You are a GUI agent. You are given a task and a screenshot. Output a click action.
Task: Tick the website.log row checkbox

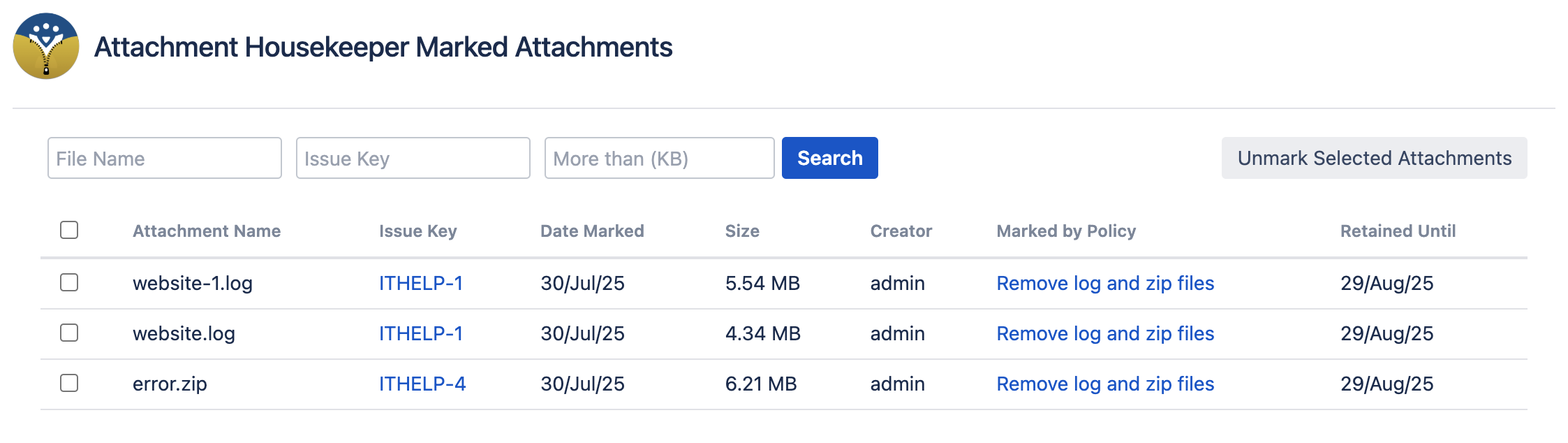69,333
